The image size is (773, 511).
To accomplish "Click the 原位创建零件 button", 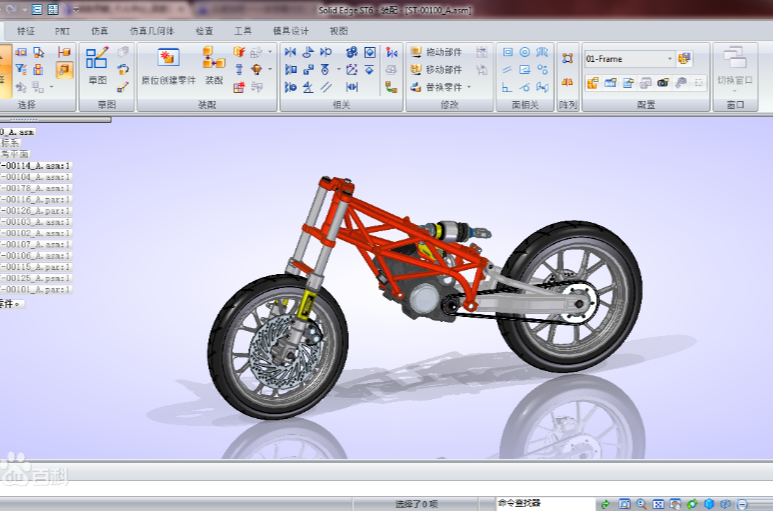I will 169,66.
